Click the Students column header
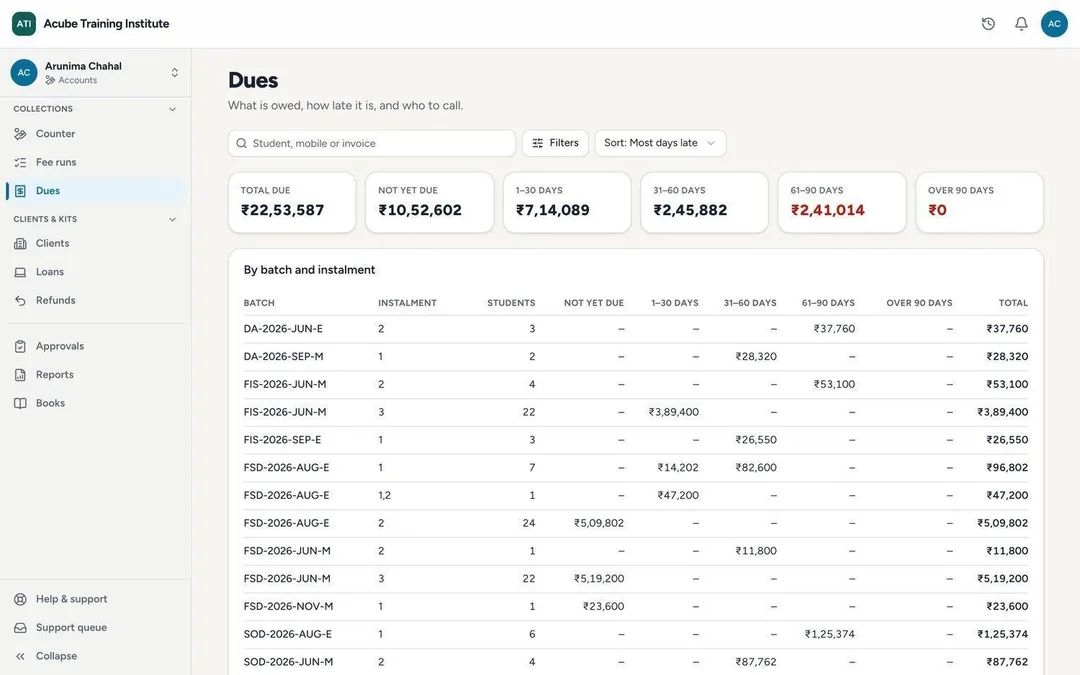Image resolution: width=1080 pixels, height=675 pixels. [x=511, y=303]
